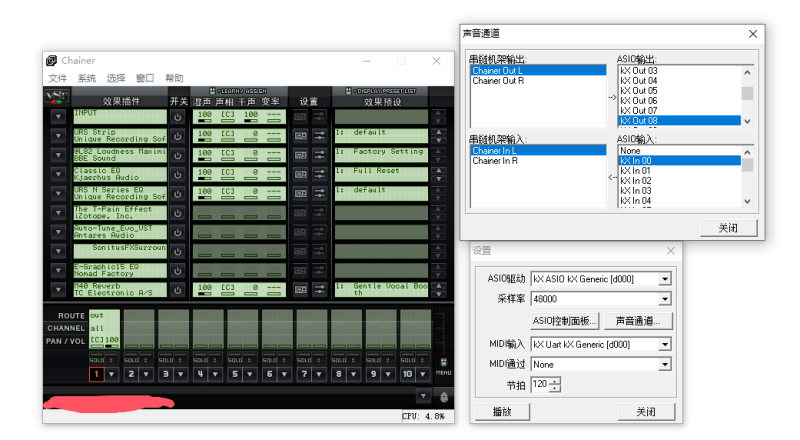The image size is (800, 440).
Task: Open parameter settings icon for M40 Reverb row
Action: [x=319, y=289]
